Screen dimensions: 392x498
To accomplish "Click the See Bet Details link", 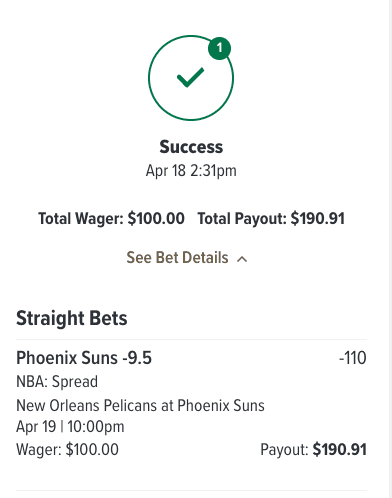I will point(177,258).
